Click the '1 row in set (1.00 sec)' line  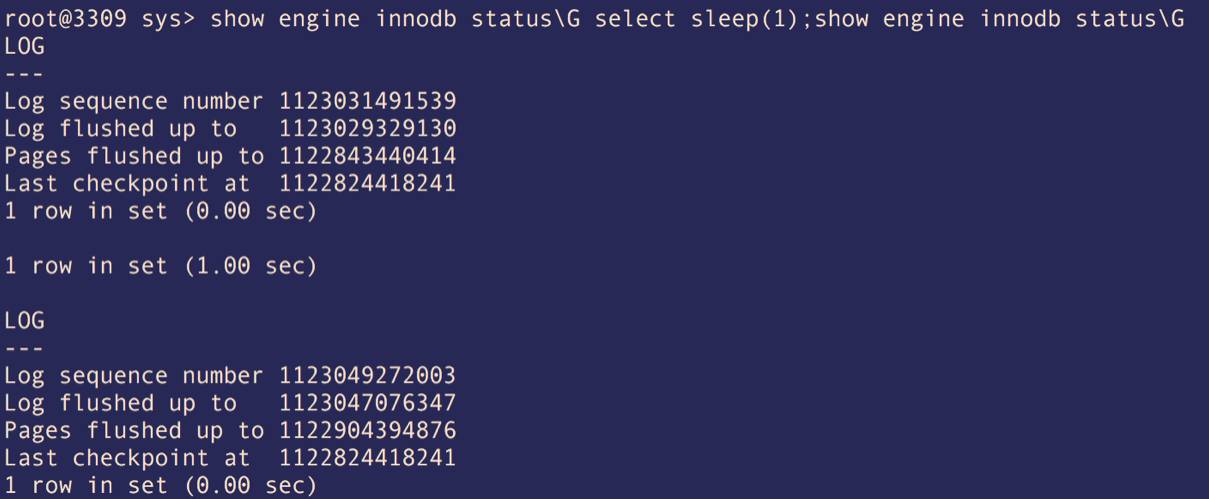pos(161,267)
